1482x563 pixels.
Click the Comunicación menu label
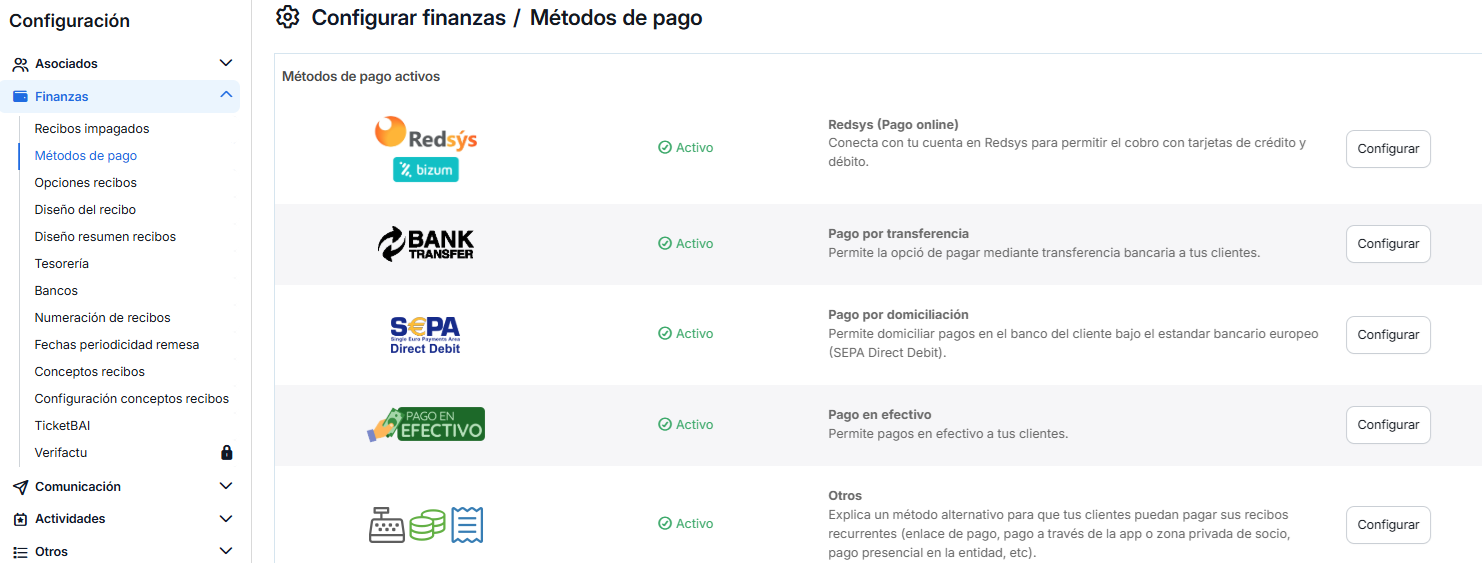click(78, 487)
